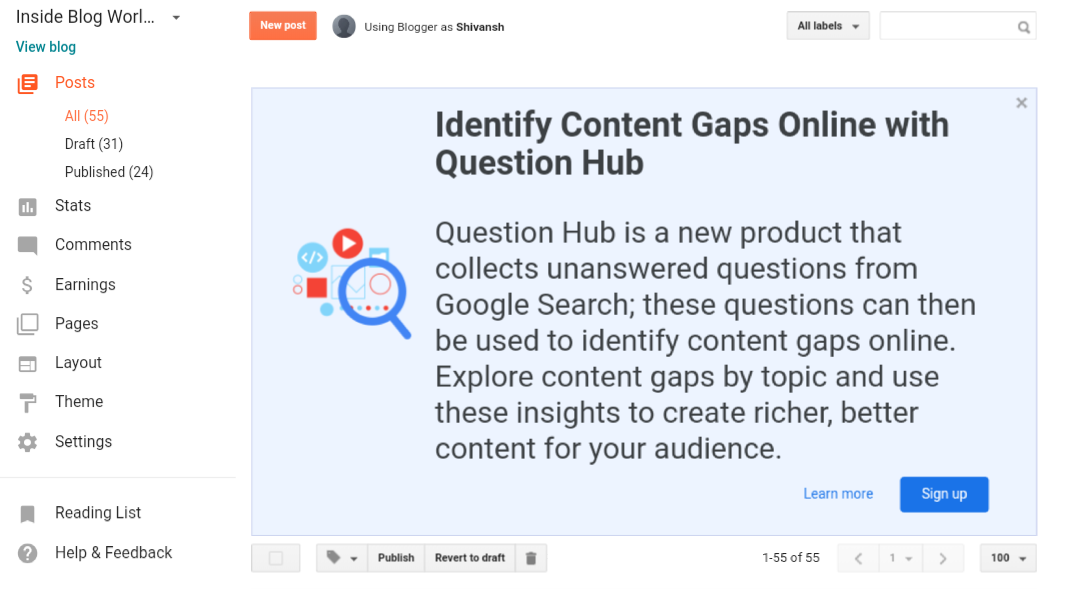
Task: Open the Posts section icon
Action: 28,83
